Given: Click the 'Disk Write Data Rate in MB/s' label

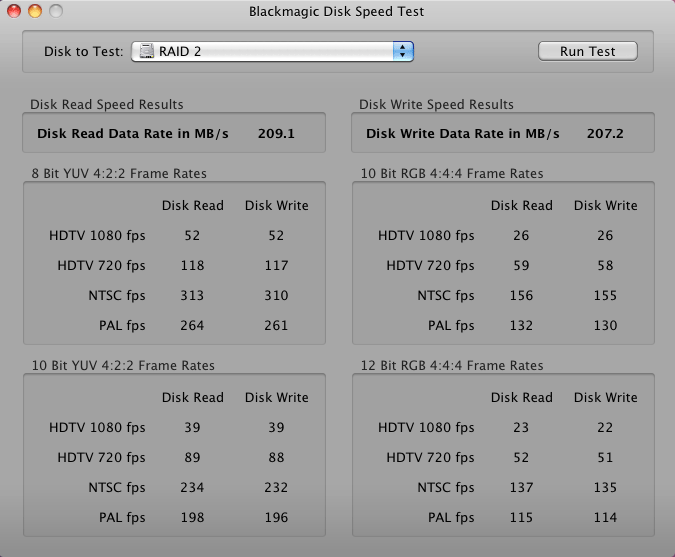Looking at the screenshot, I should coord(463,133).
